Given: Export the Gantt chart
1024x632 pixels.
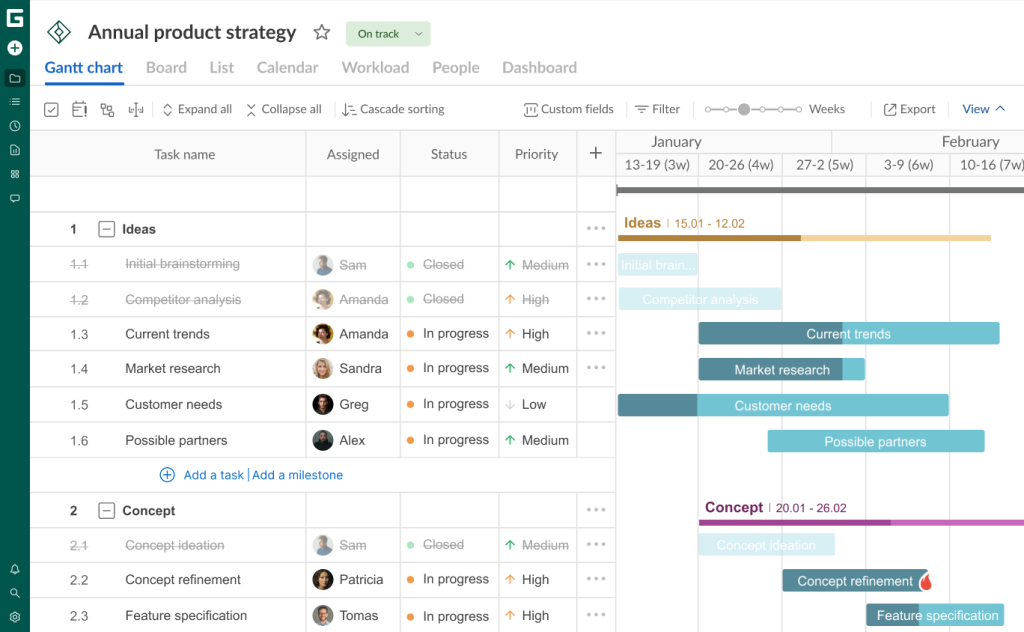Looking at the screenshot, I should click(x=908, y=108).
